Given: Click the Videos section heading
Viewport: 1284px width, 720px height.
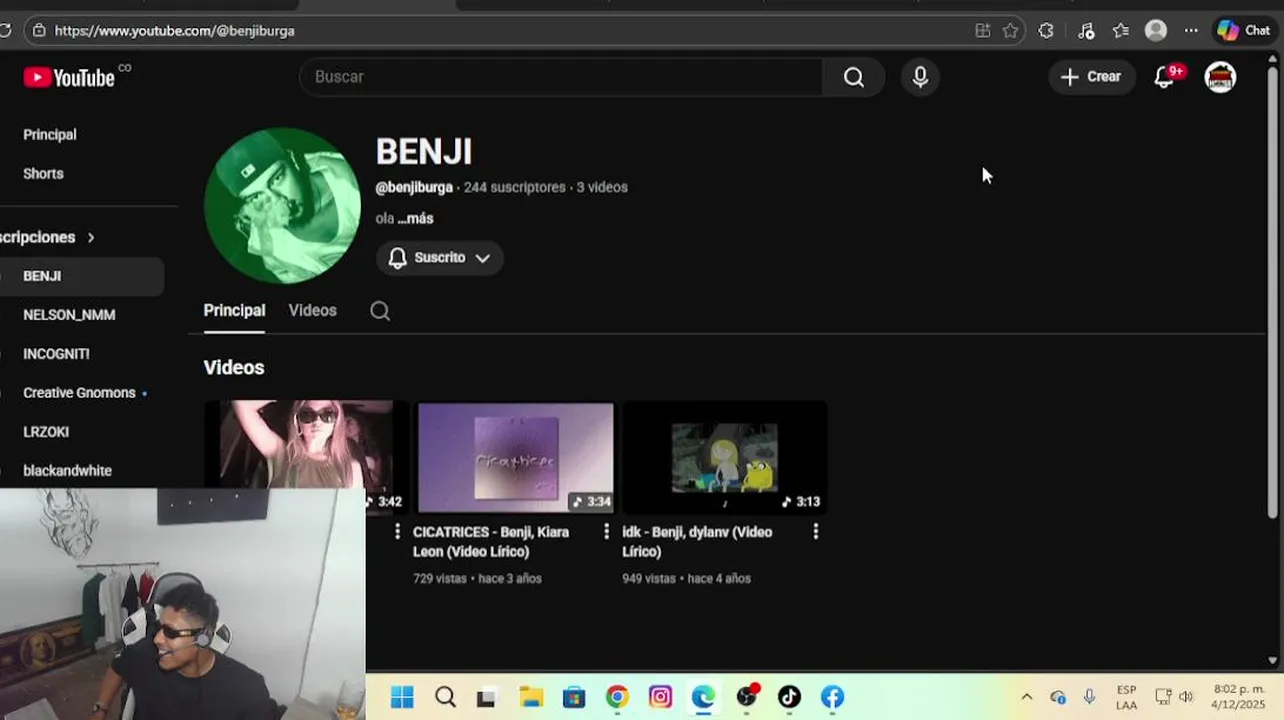Looking at the screenshot, I should [234, 368].
